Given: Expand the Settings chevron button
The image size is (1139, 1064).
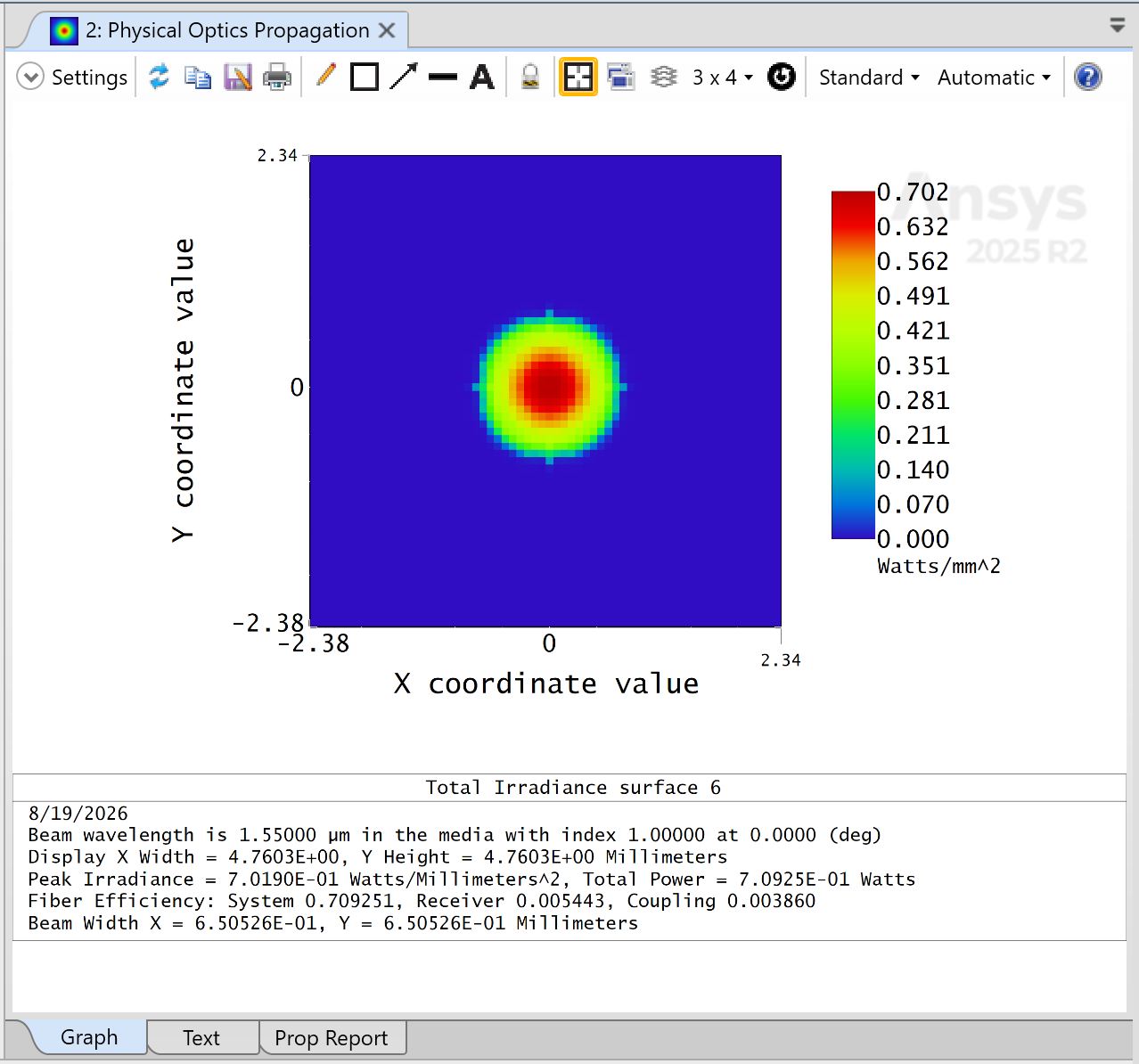Looking at the screenshot, I should tap(30, 77).
